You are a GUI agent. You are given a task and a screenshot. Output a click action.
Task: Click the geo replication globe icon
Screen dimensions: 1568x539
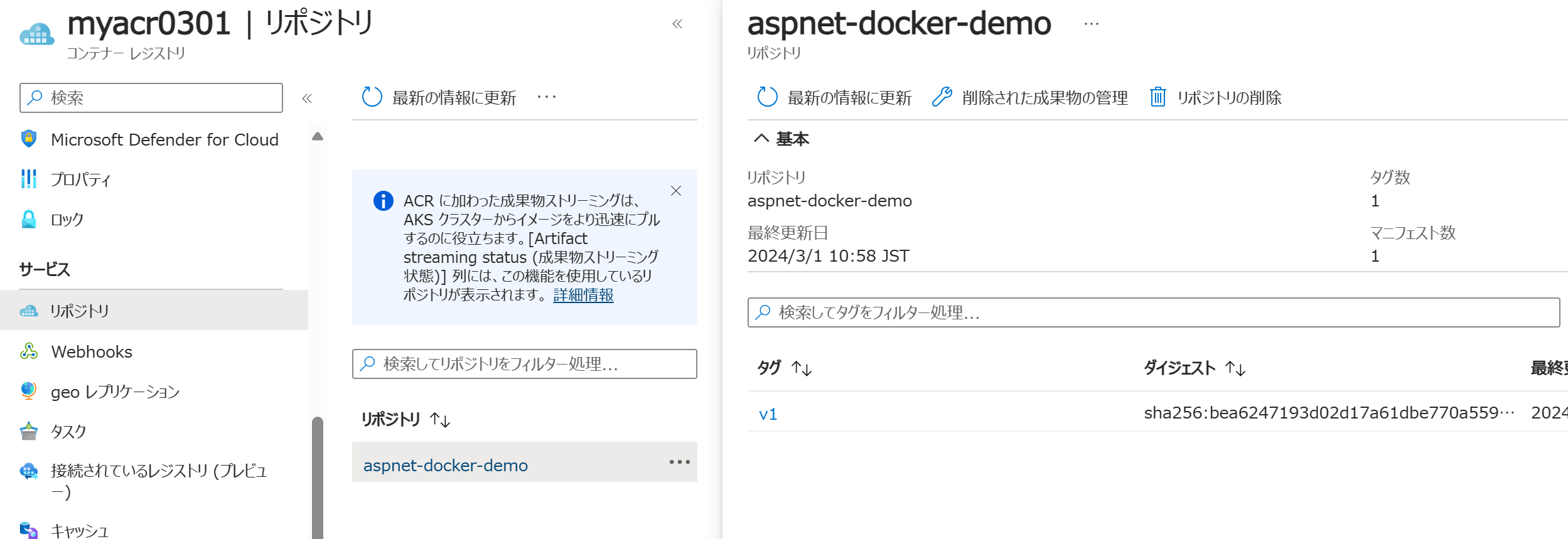[x=29, y=391]
